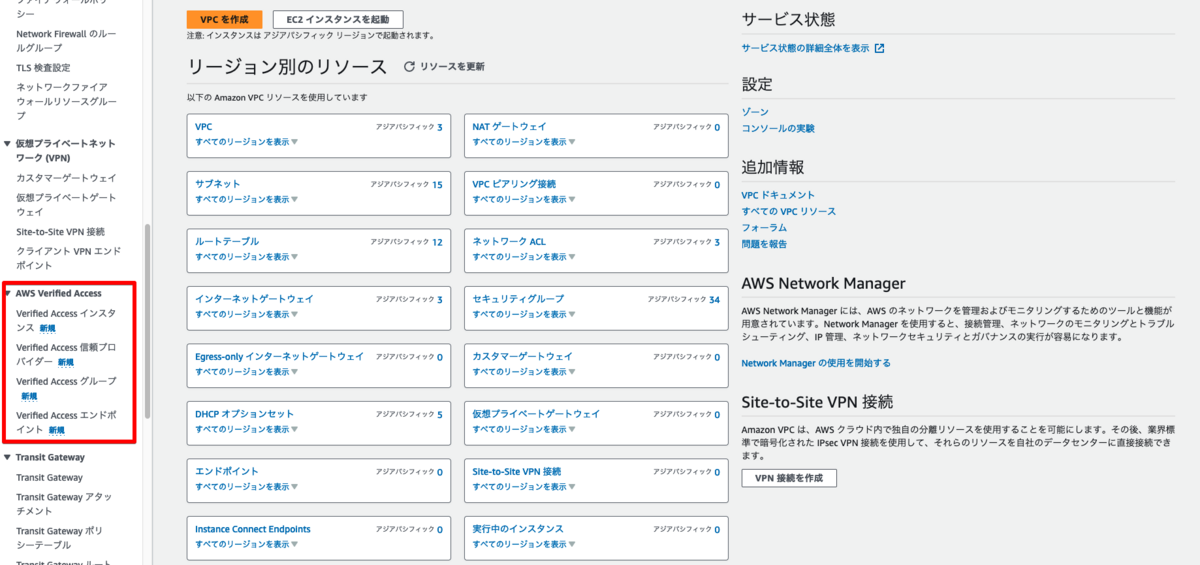The image size is (1200, 565).
Task: Open VPC ドキュメント link
Action: (x=778, y=195)
